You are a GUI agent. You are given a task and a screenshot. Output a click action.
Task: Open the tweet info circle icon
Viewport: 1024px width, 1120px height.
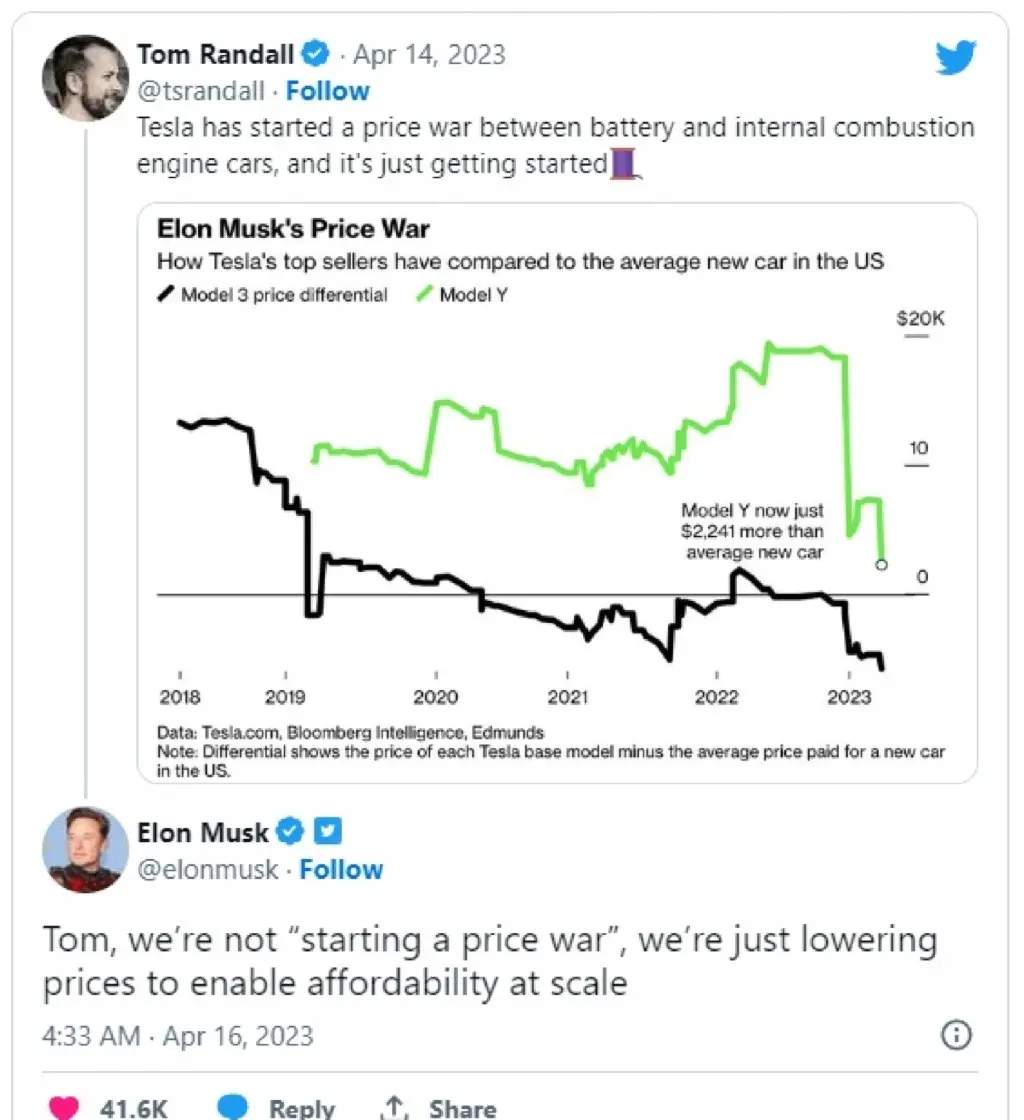coord(956,1035)
